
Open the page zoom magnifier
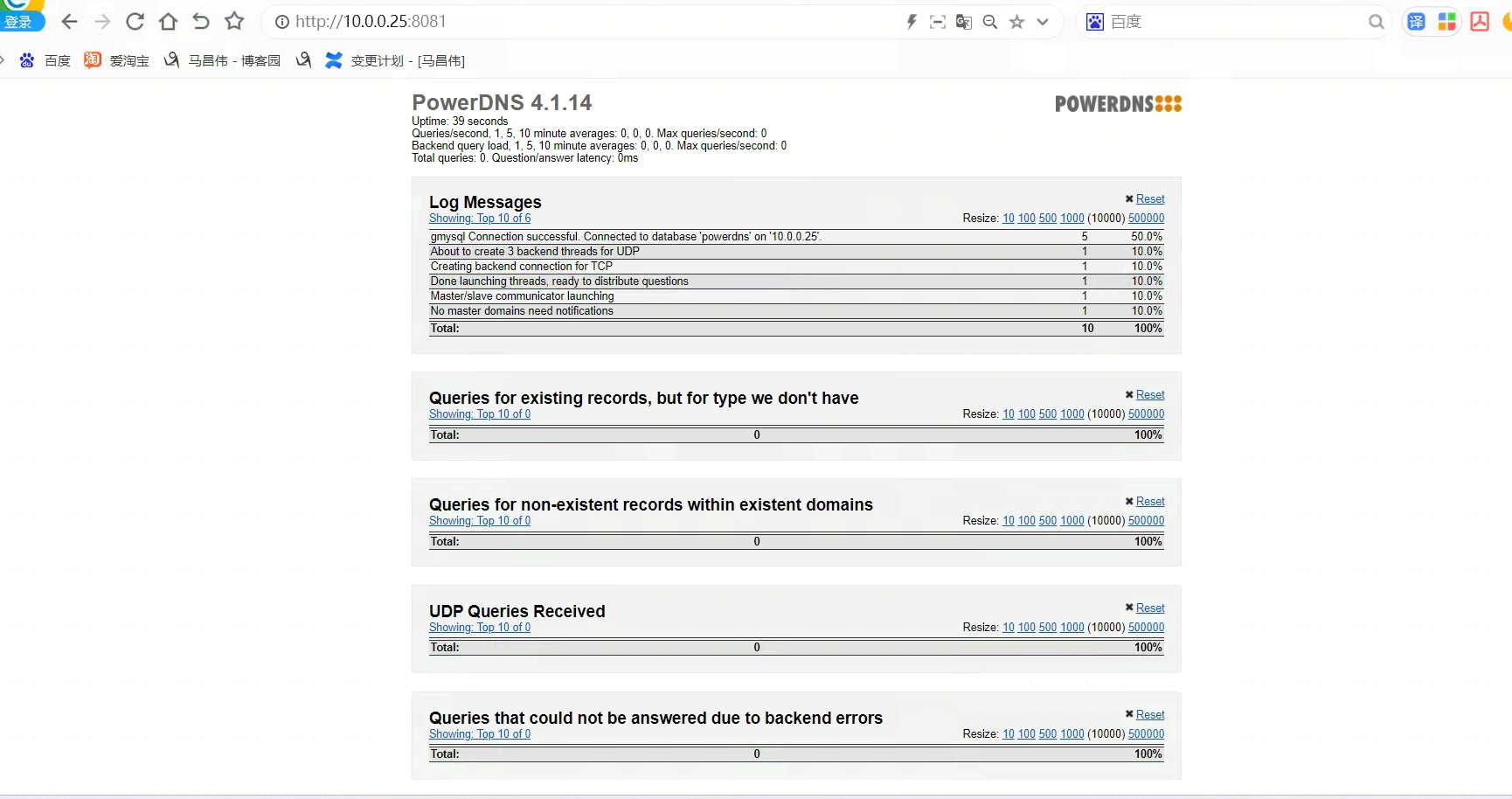tap(990, 22)
